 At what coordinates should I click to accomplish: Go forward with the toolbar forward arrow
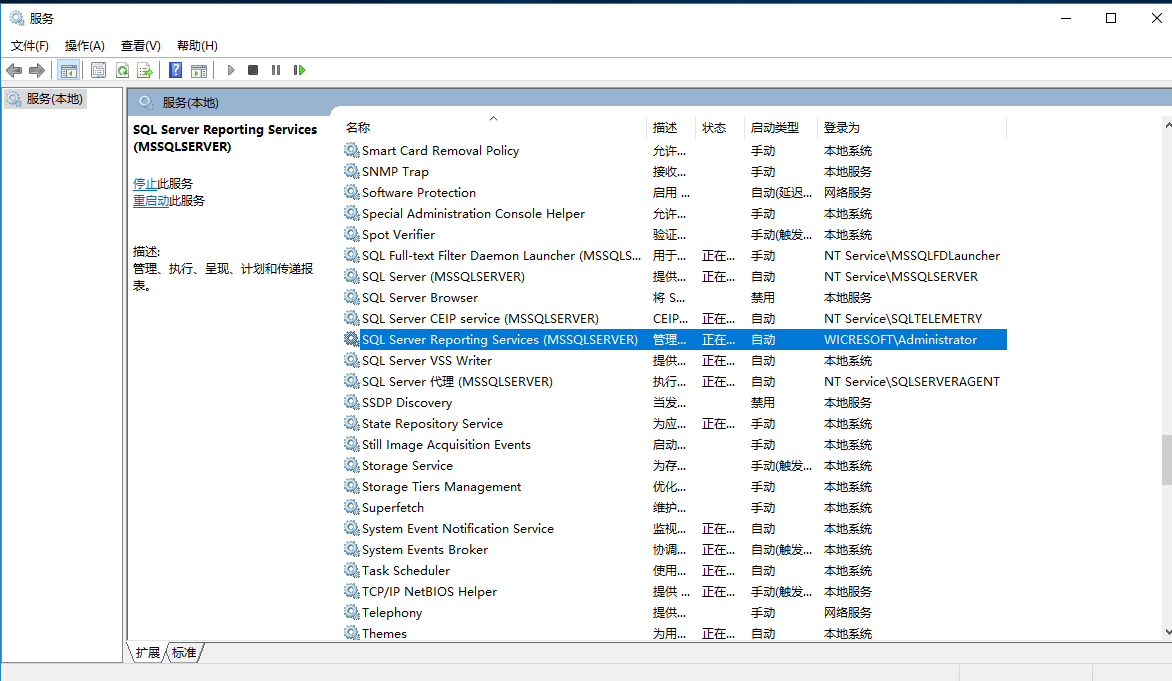pos(37,70)
